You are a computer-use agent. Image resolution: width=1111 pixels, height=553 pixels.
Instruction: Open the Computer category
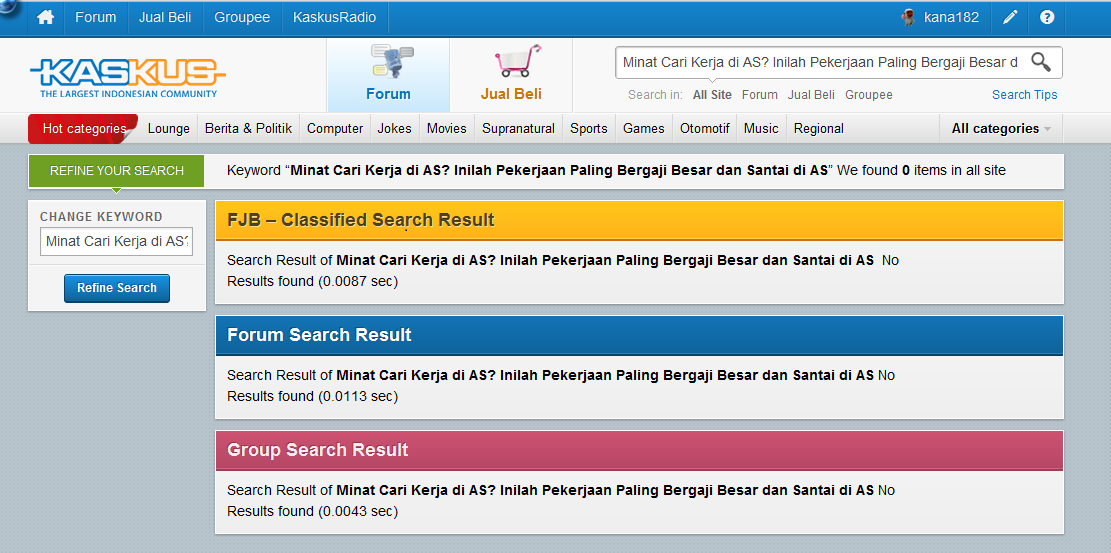click(335, 128)
